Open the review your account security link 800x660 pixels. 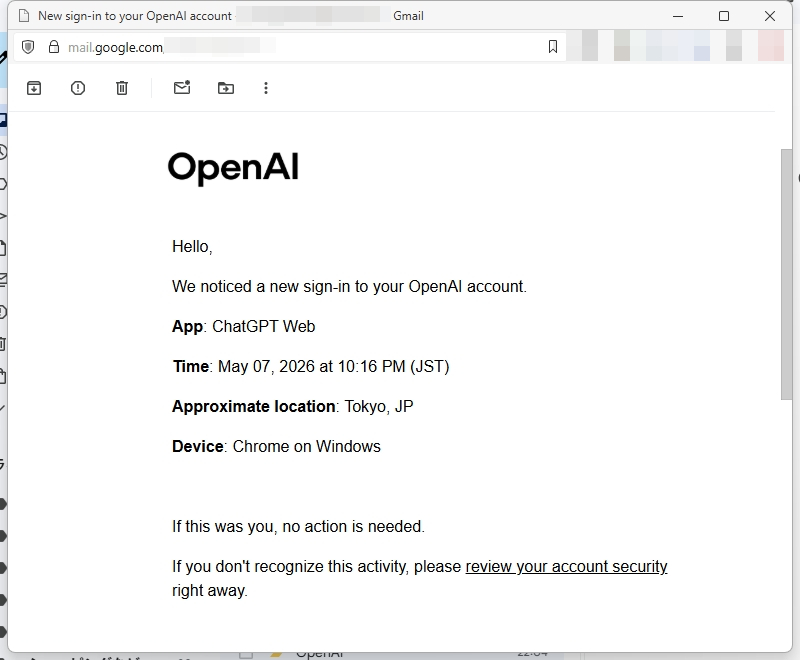(x=566, y=567)
